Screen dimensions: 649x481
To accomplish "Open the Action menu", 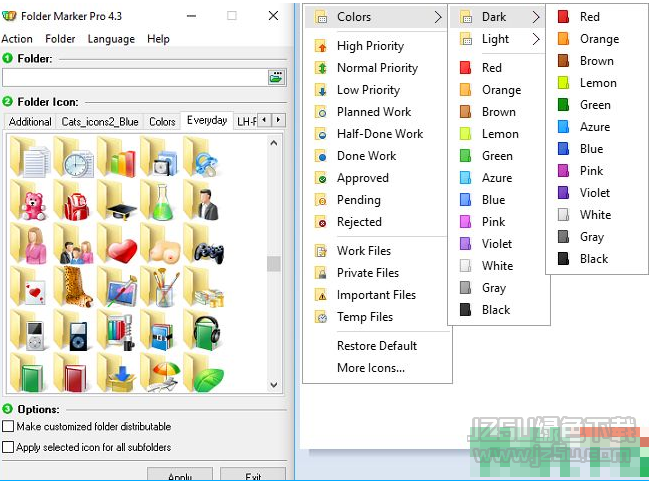I will click(x=17, y=39).
